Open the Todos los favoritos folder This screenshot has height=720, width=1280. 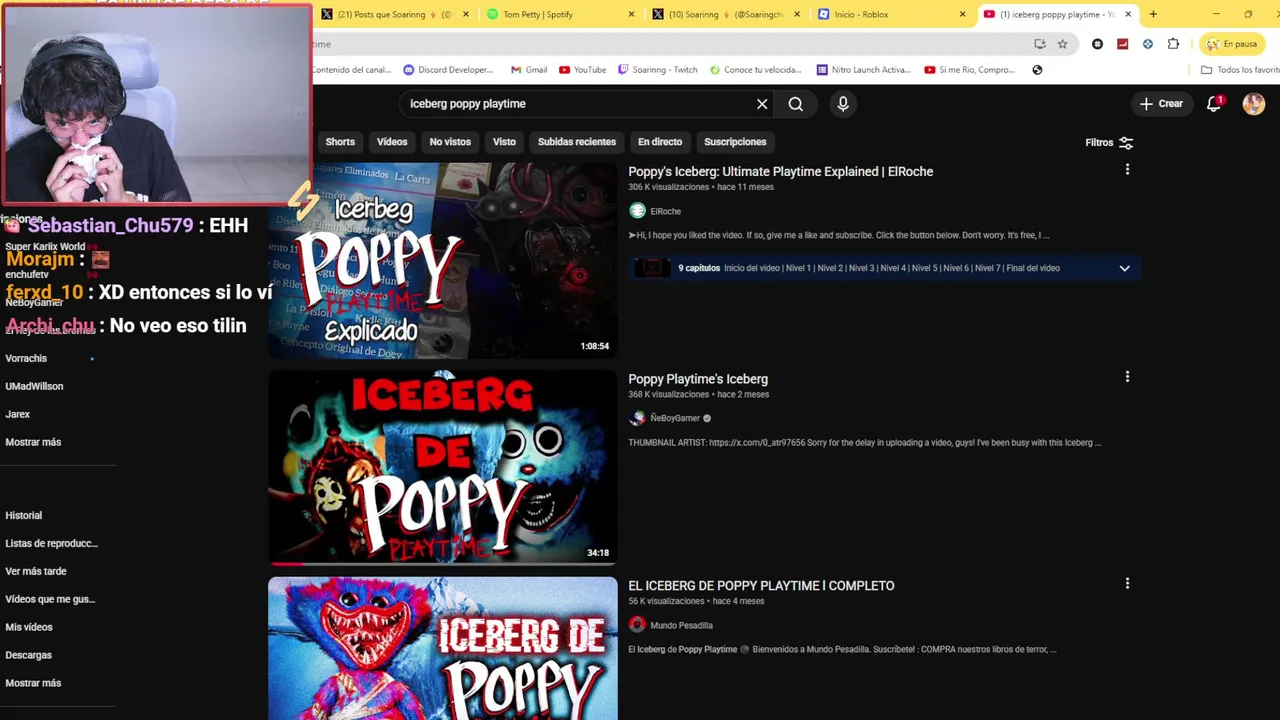[1240, 70]
